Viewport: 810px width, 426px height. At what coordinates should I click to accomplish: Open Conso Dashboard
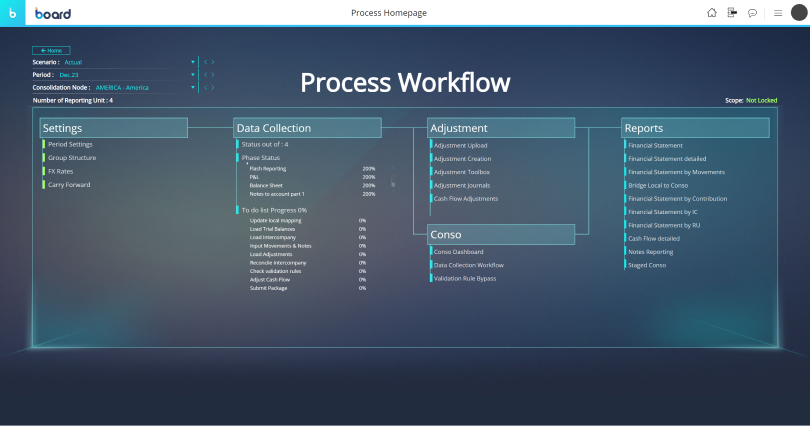459,252
